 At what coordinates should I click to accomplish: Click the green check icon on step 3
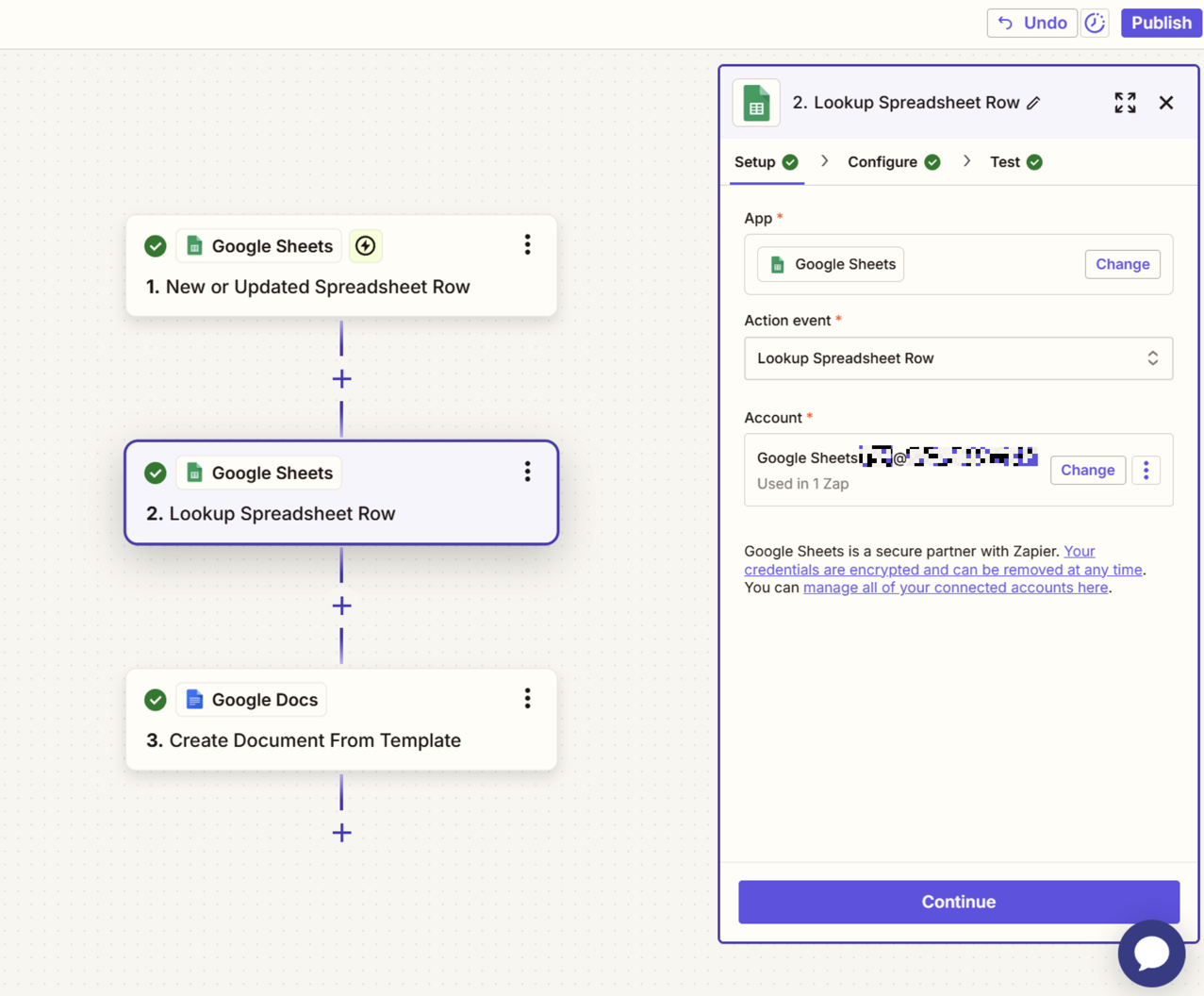(x=156, y=700)
